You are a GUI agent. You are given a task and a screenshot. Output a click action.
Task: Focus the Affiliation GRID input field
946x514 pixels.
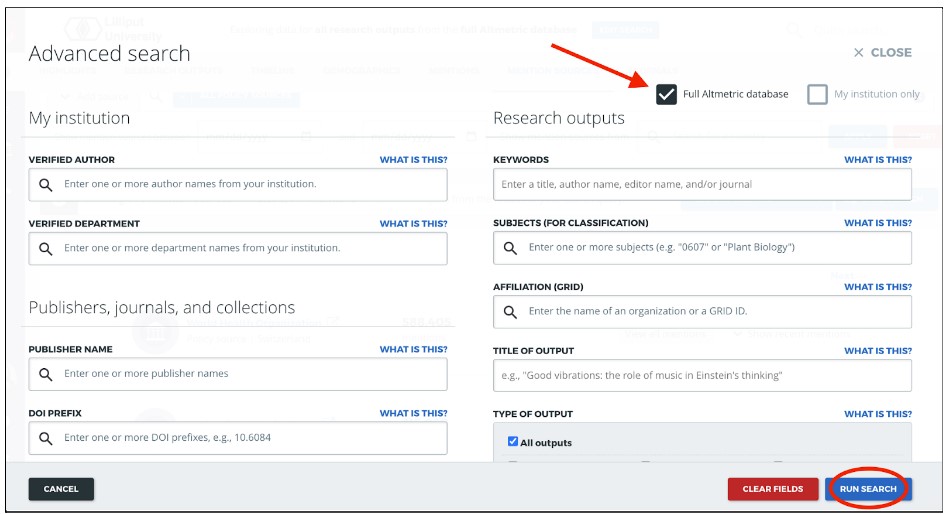702,312
